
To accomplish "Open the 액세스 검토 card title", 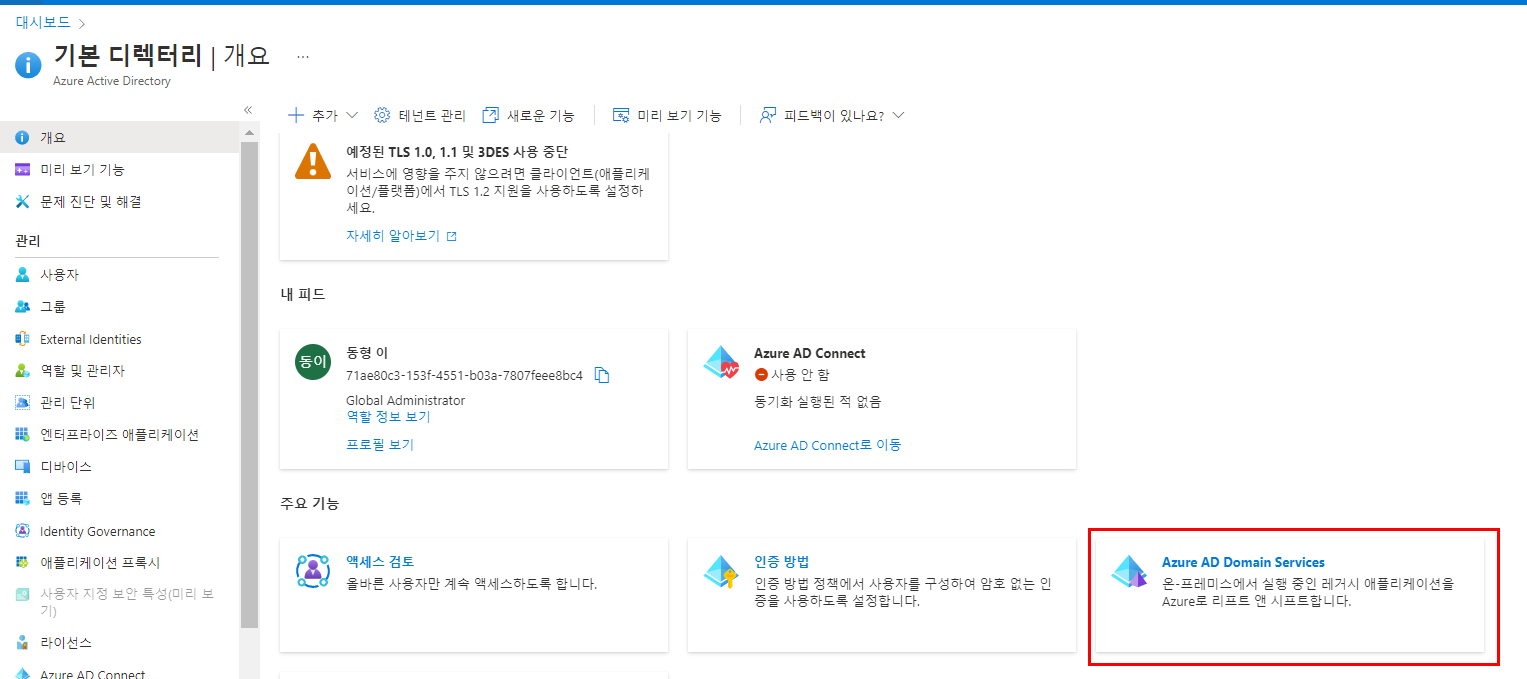I will 380,562.
